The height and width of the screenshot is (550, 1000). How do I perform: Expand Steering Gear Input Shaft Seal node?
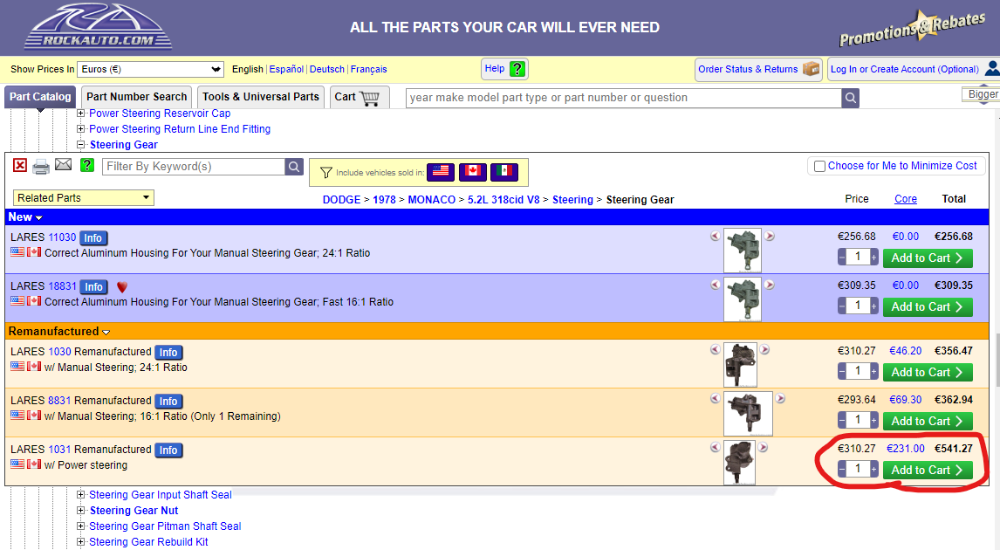[81, 494]
